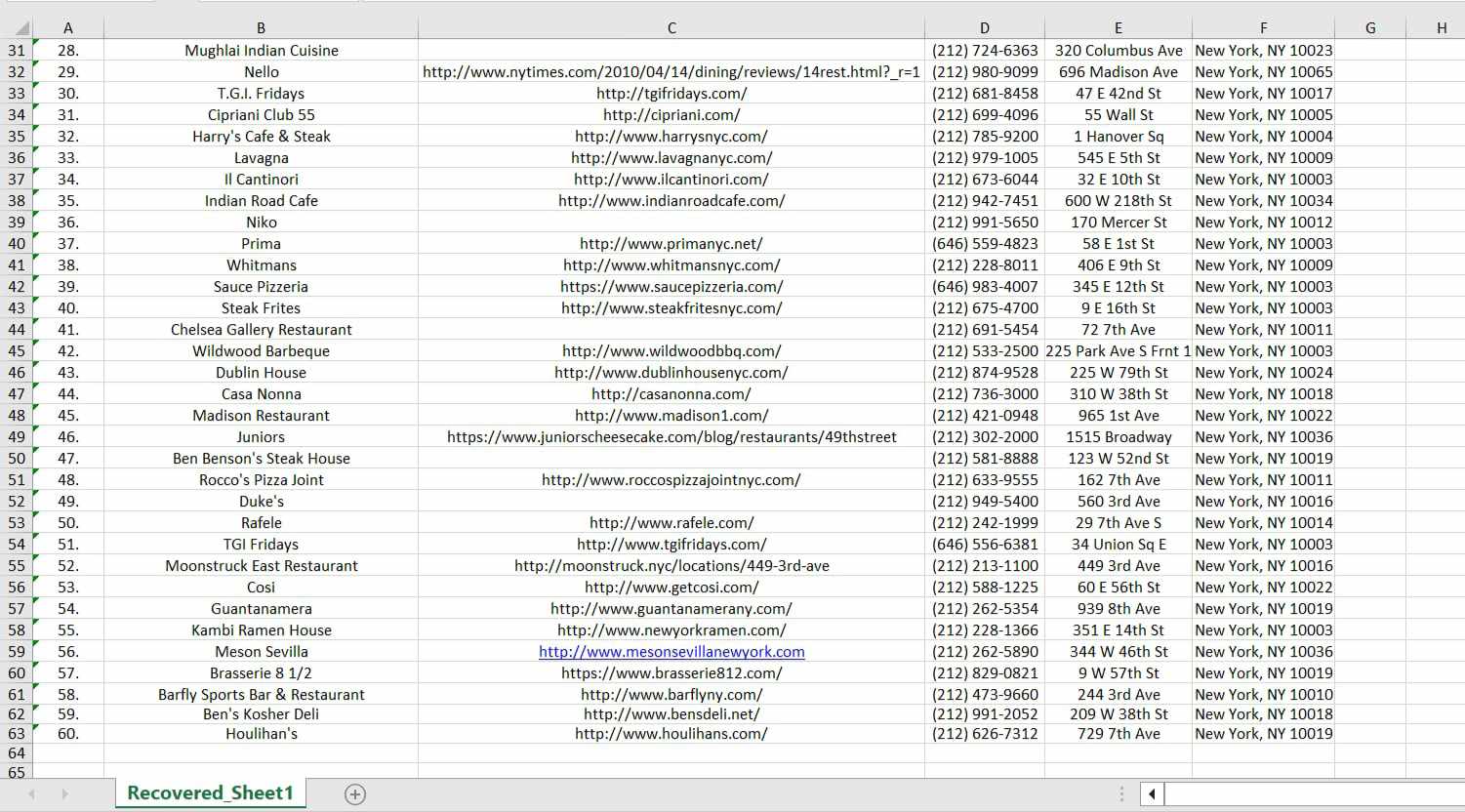The height and width of the screenshot is (812, 1465).
Task: Click the Indian Road Cafe cell
Action: click(x=262, y=201)
